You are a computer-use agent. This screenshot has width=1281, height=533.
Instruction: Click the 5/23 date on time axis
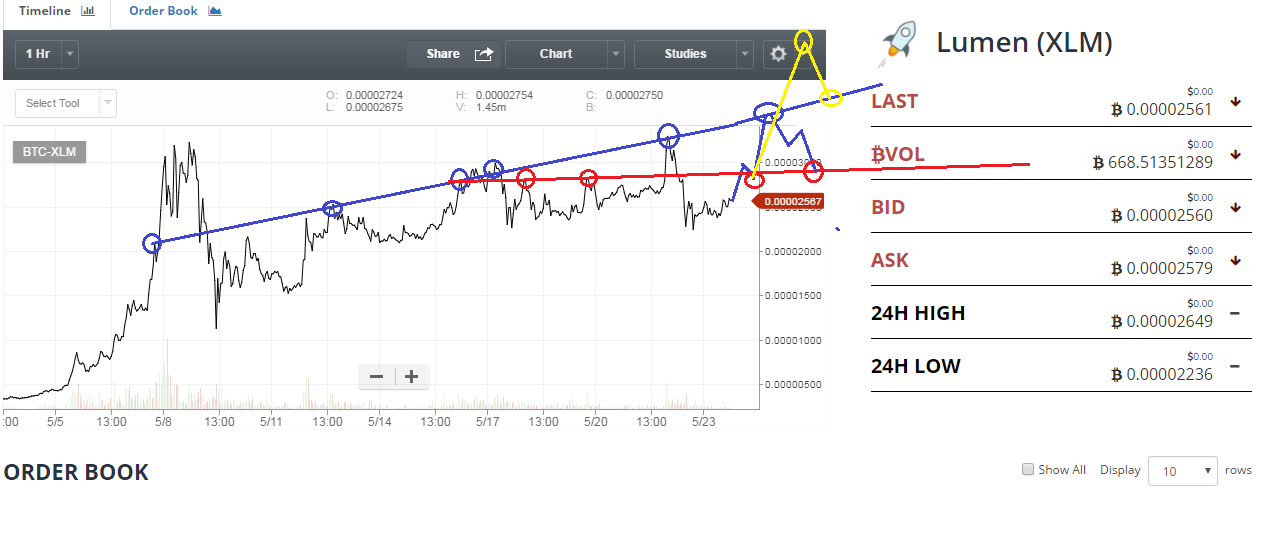pos(703,422)
